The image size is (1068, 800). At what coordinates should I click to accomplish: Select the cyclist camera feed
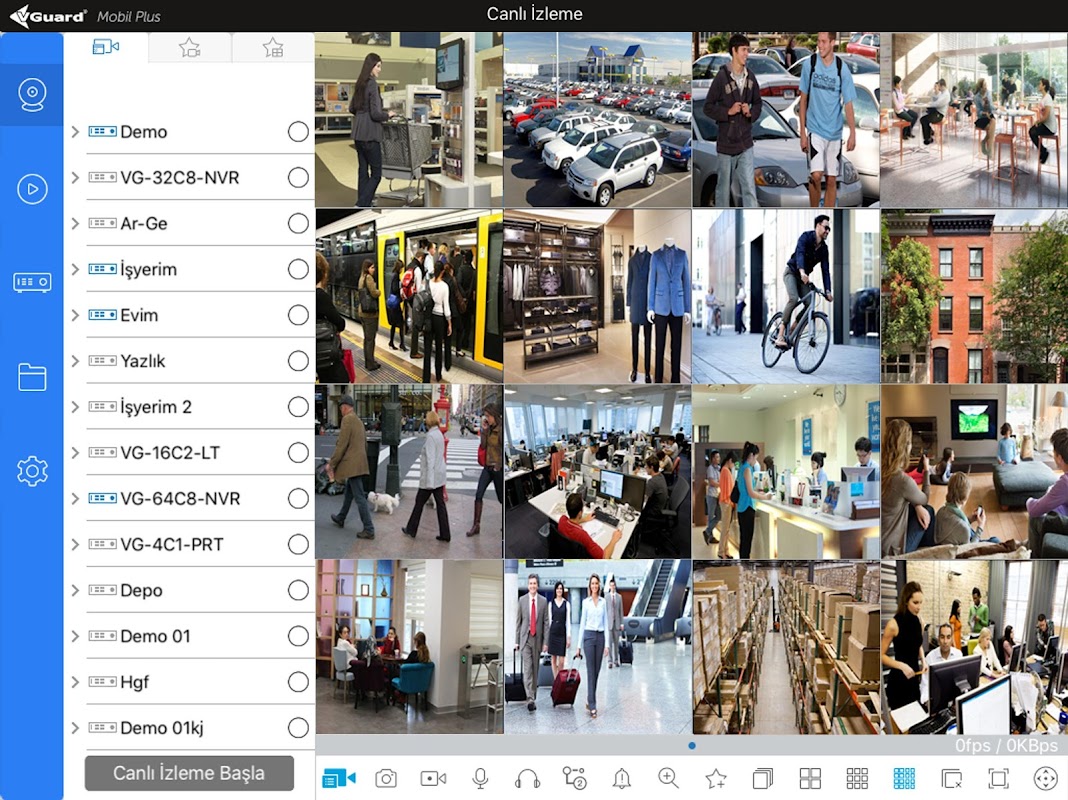coord(786,297)
